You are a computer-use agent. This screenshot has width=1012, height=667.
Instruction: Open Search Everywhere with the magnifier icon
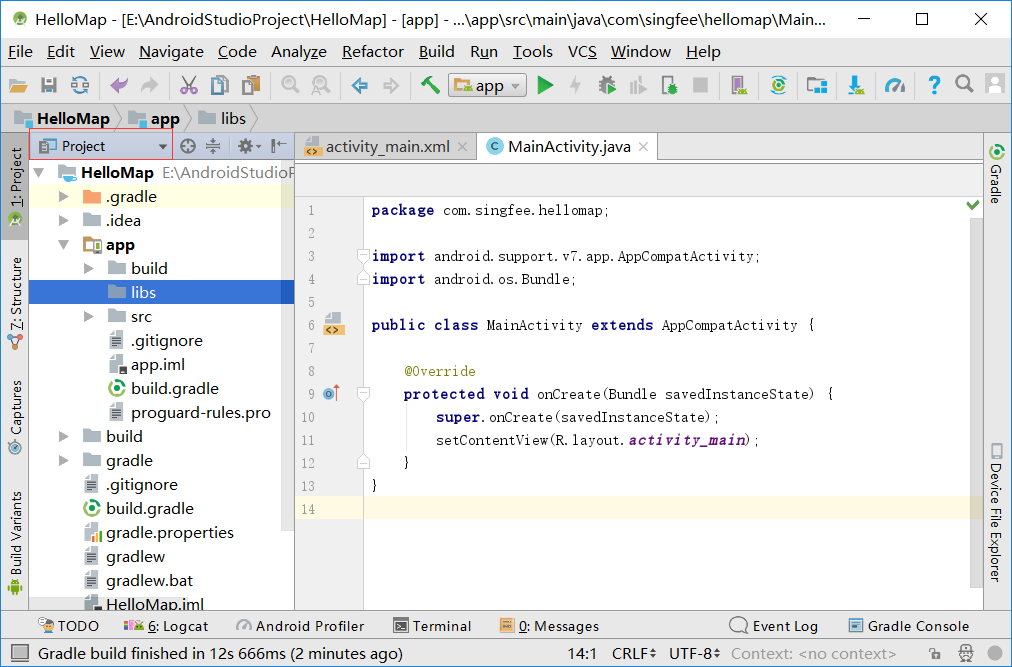point(962,85)
